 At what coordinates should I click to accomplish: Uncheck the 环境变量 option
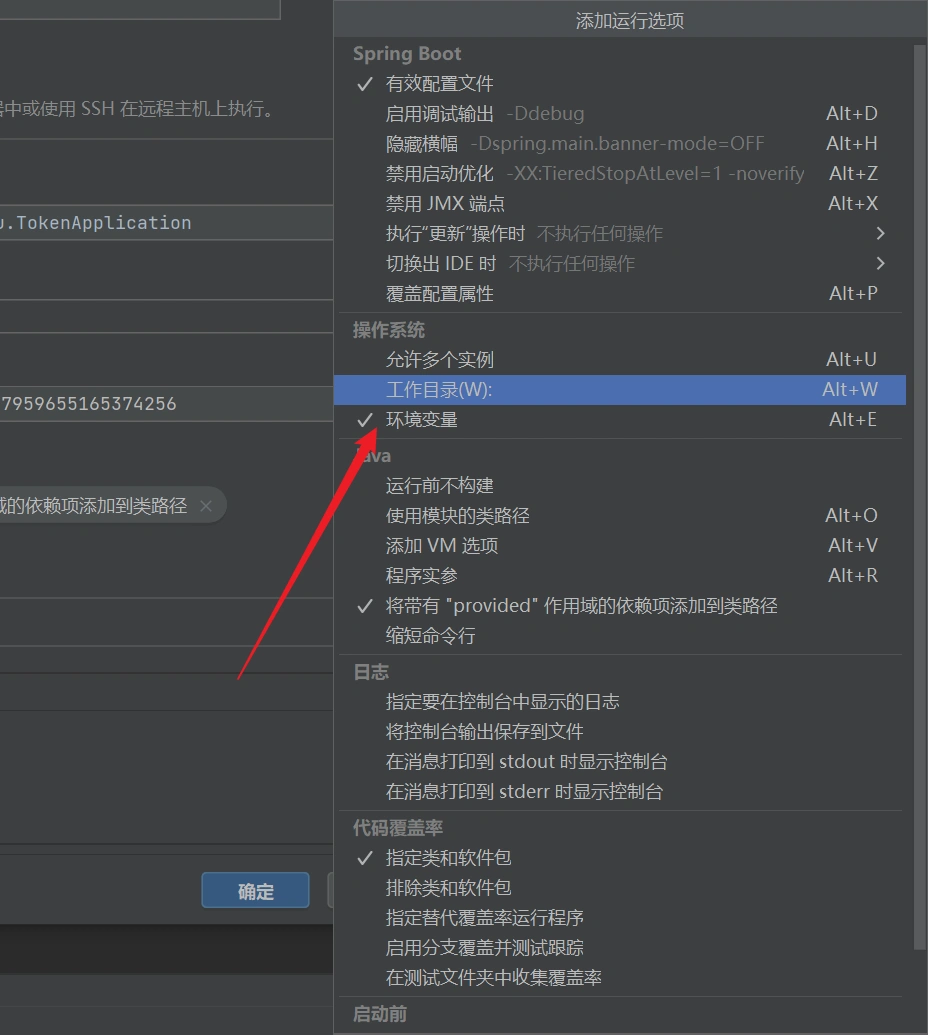pyautogui.click(x=421, y=420)
